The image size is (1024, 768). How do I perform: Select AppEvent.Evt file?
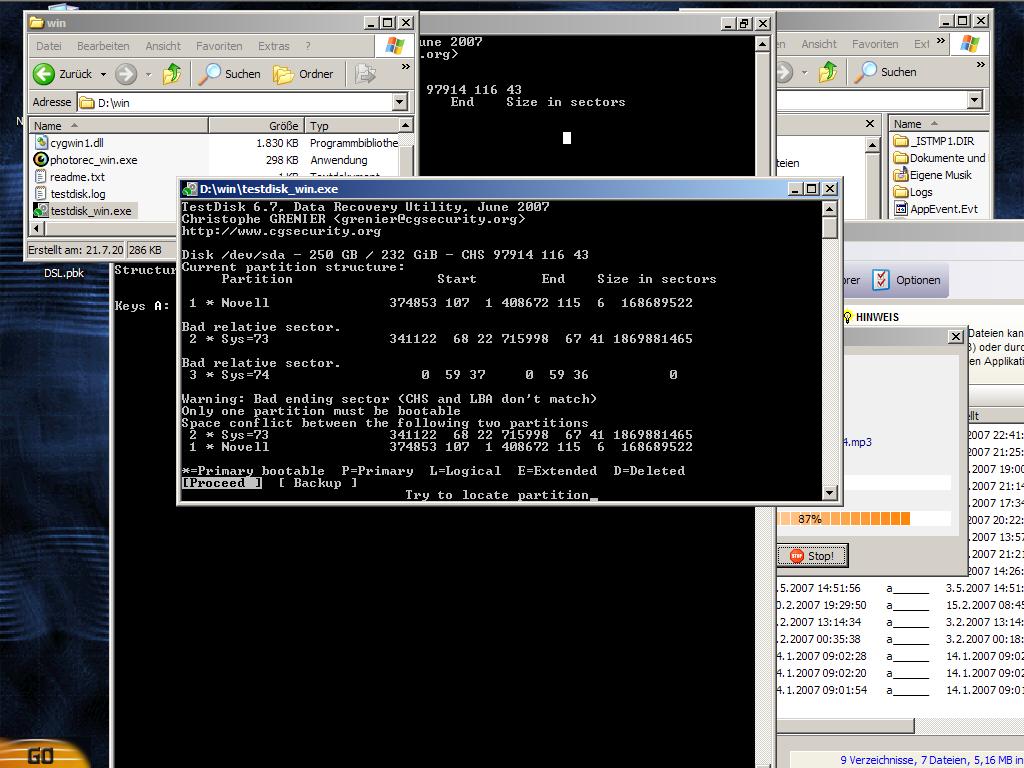(936, 209)
